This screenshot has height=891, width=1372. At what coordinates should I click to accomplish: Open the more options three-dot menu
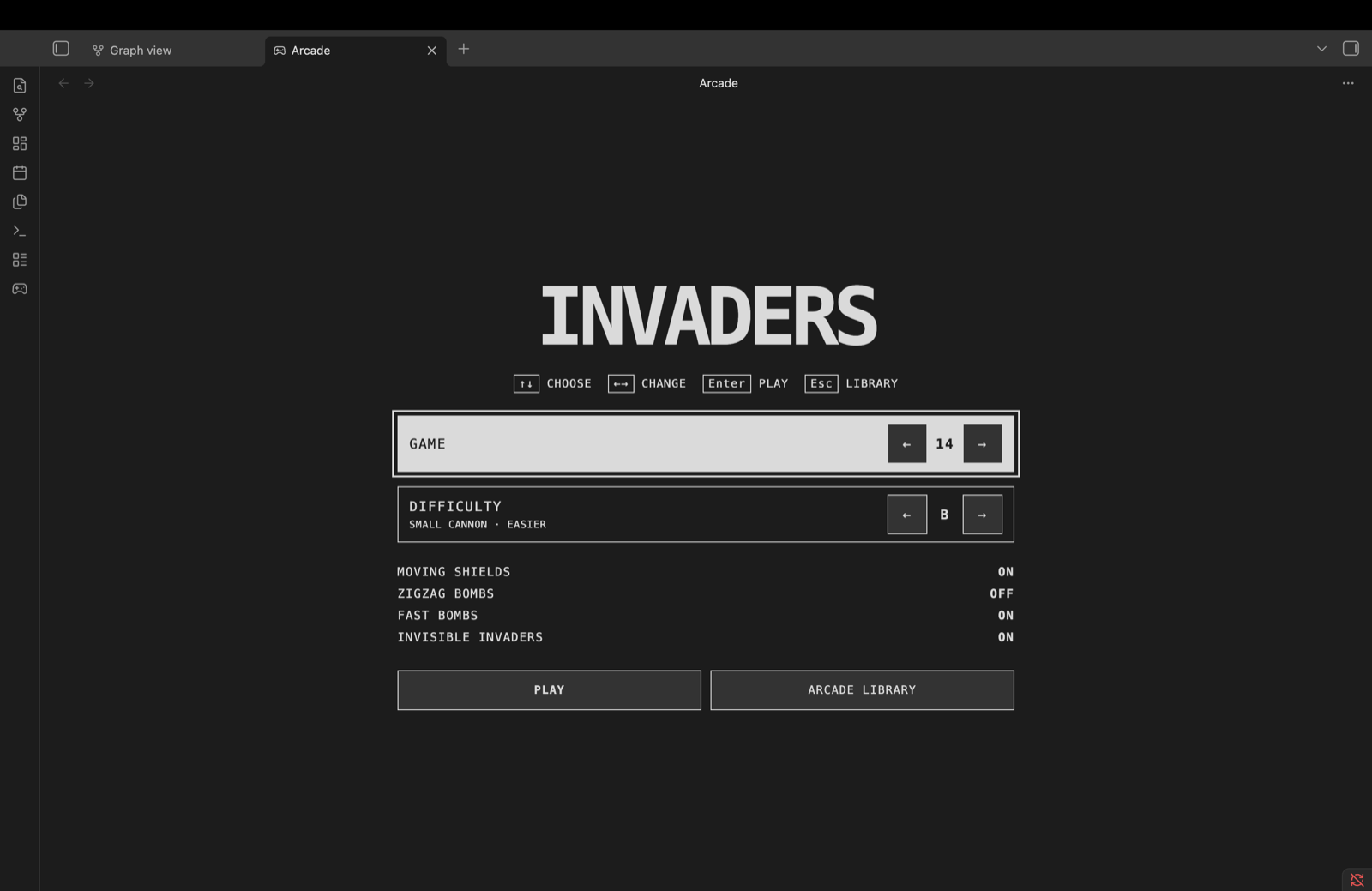click(x=1348, y=83)
